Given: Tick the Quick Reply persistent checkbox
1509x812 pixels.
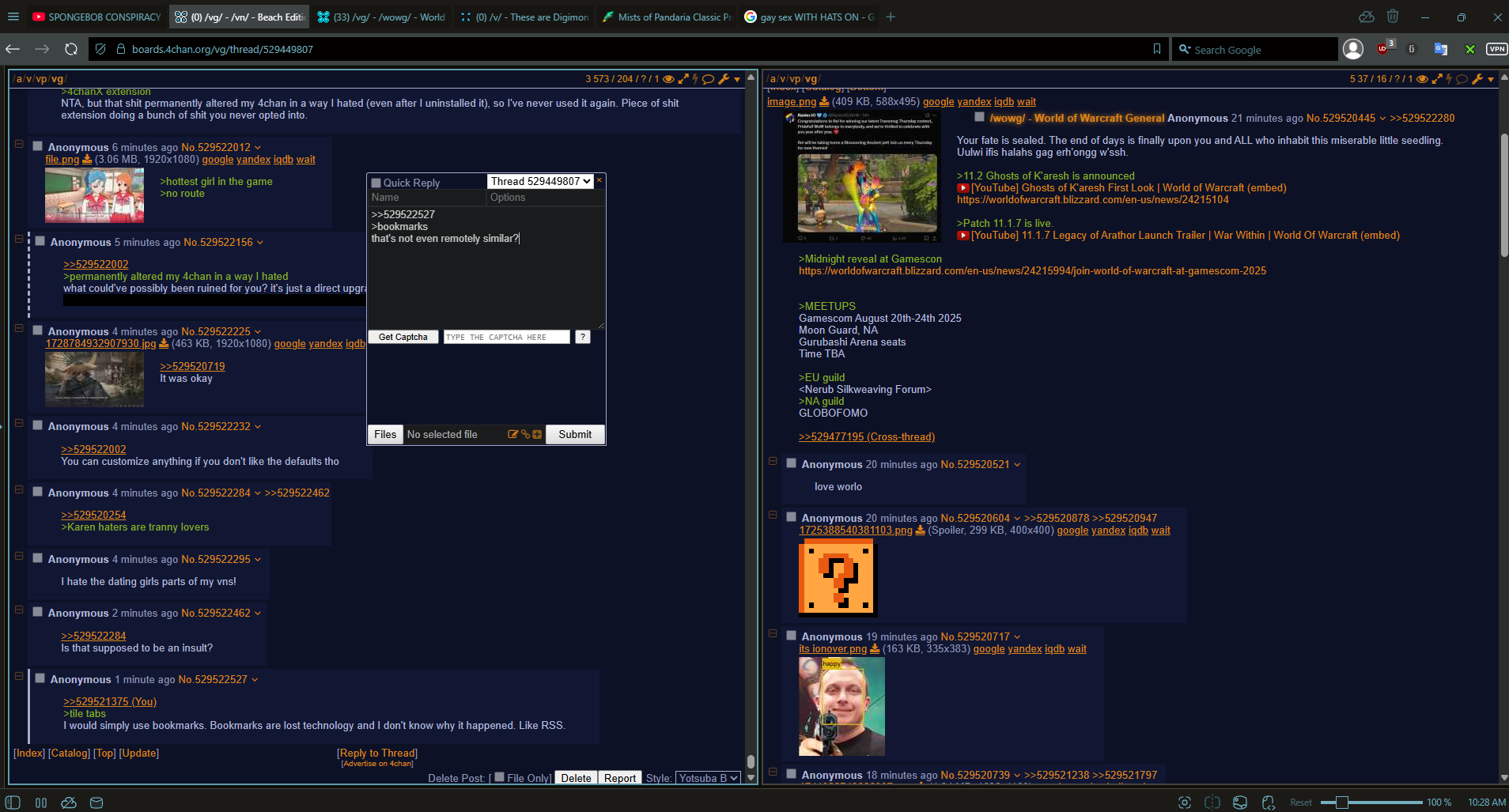Looking at the screenshot, I should tap(376, 183).
